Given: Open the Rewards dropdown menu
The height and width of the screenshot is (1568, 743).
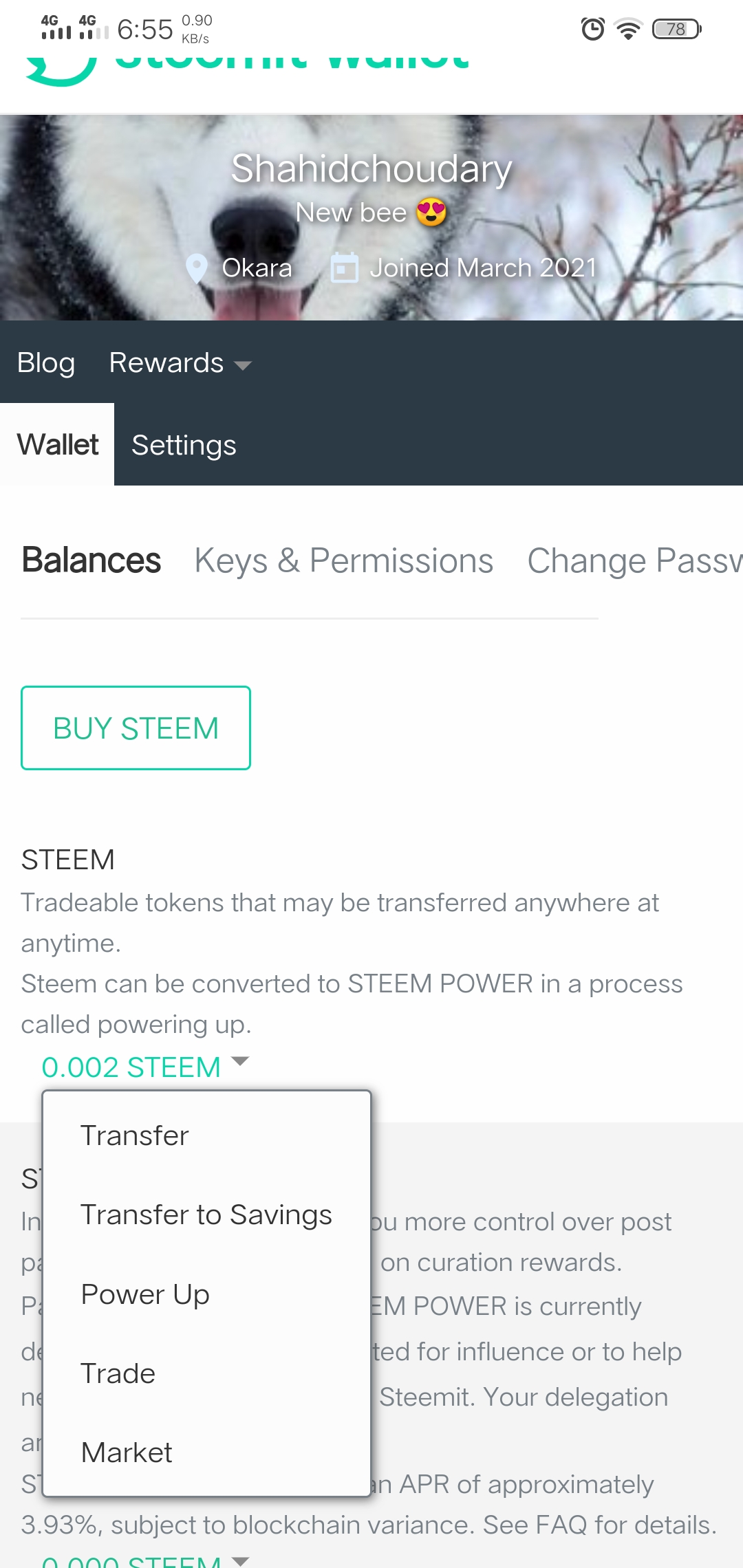Looking at the screenshot, I should tap(180, 362).
